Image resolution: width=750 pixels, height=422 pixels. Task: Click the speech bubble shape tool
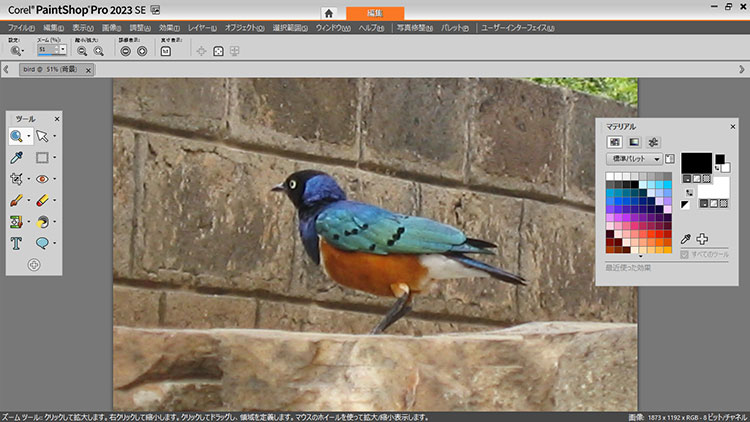(x=43, y=243)
